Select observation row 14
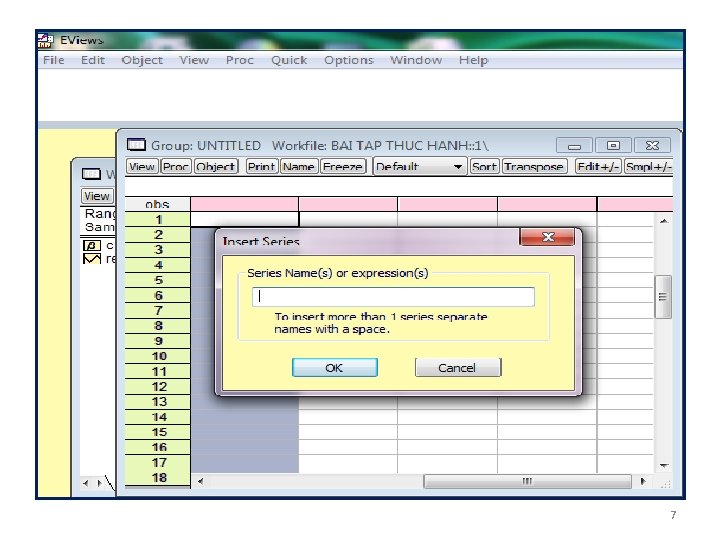 [158, 417]
